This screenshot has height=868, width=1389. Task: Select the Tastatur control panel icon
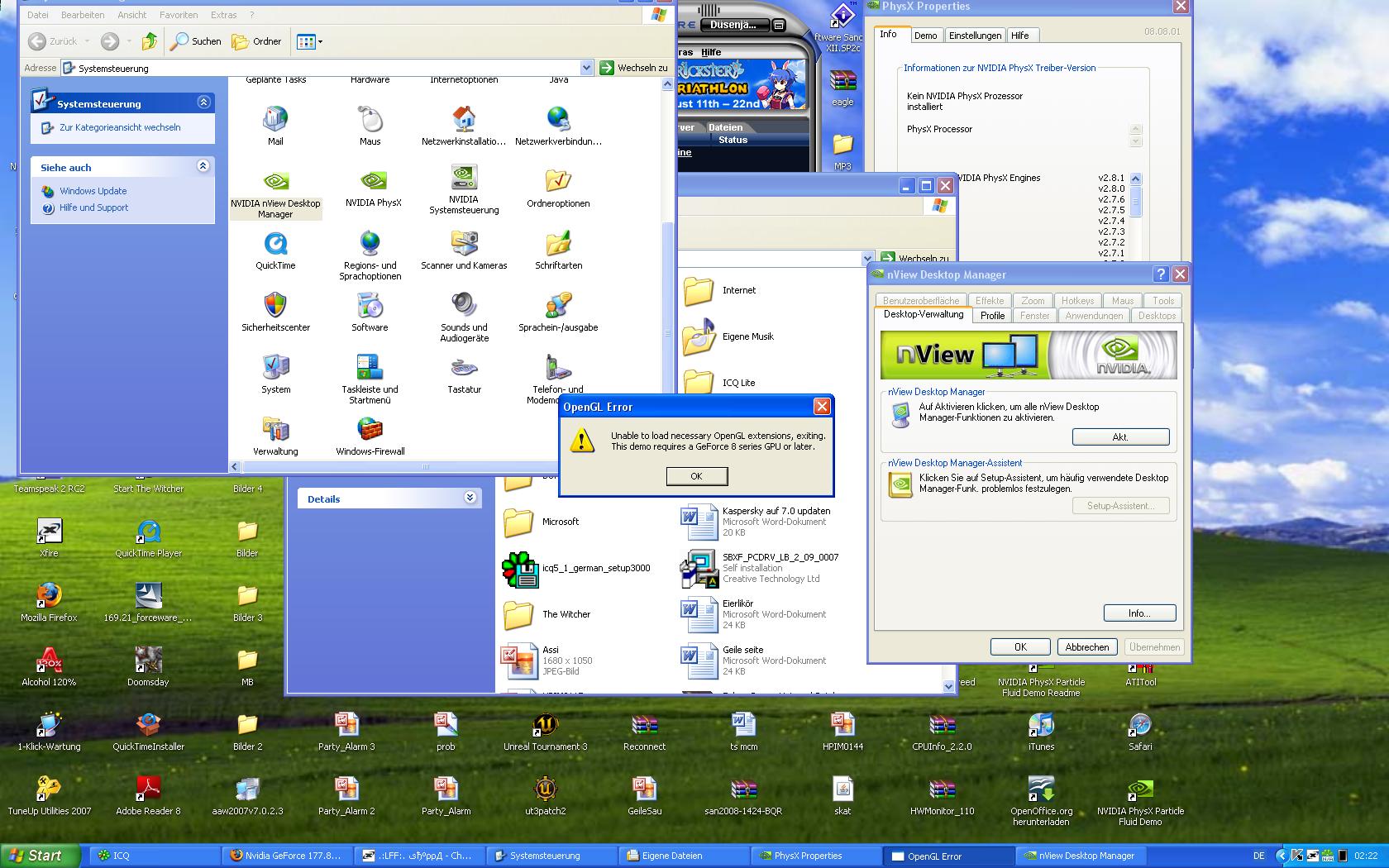tap(464, 374)
